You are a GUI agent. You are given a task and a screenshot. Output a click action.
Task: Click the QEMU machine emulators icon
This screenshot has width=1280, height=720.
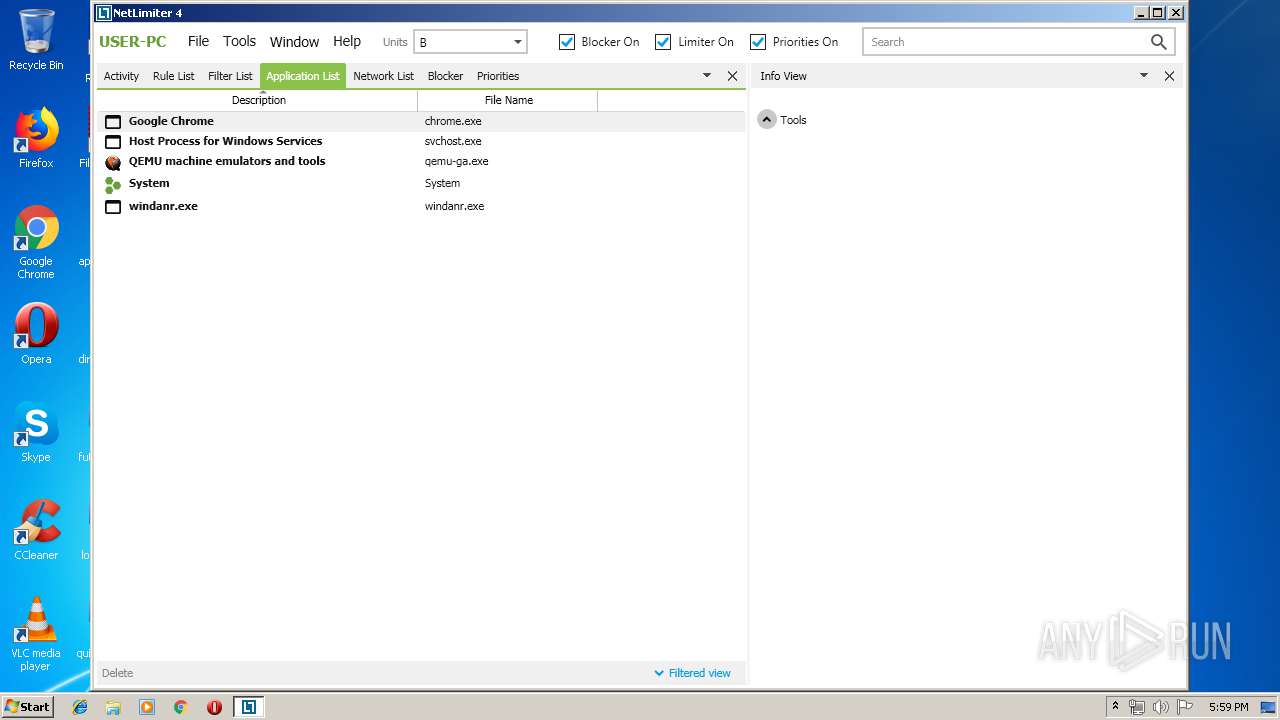(x=113, y=162)
